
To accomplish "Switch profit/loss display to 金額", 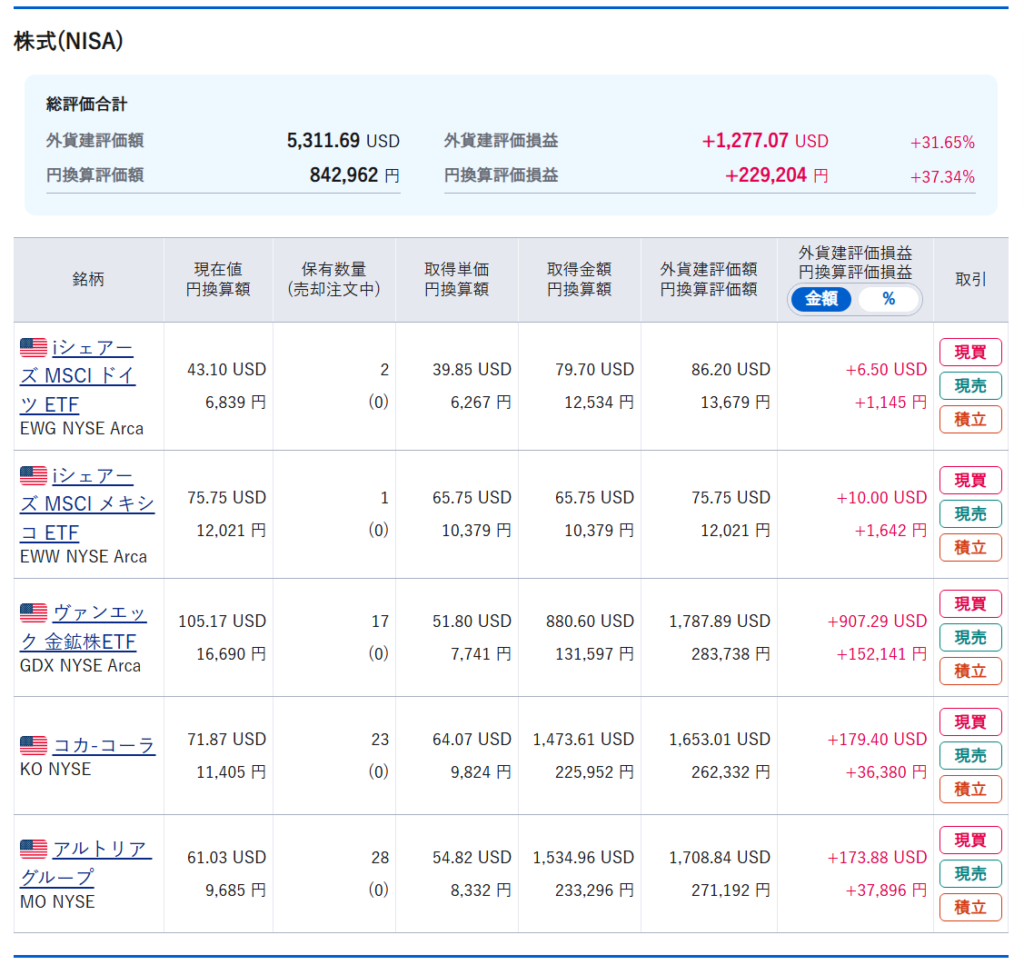I will [821, 299].
